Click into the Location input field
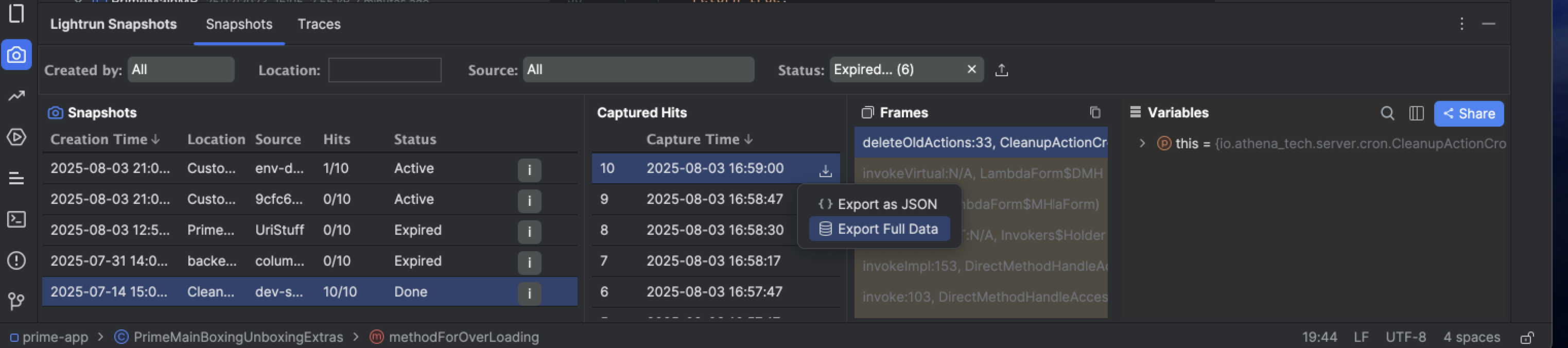The height and width of the screenshot is (348, 1568). pyautogui.click(x=384, y=70)
